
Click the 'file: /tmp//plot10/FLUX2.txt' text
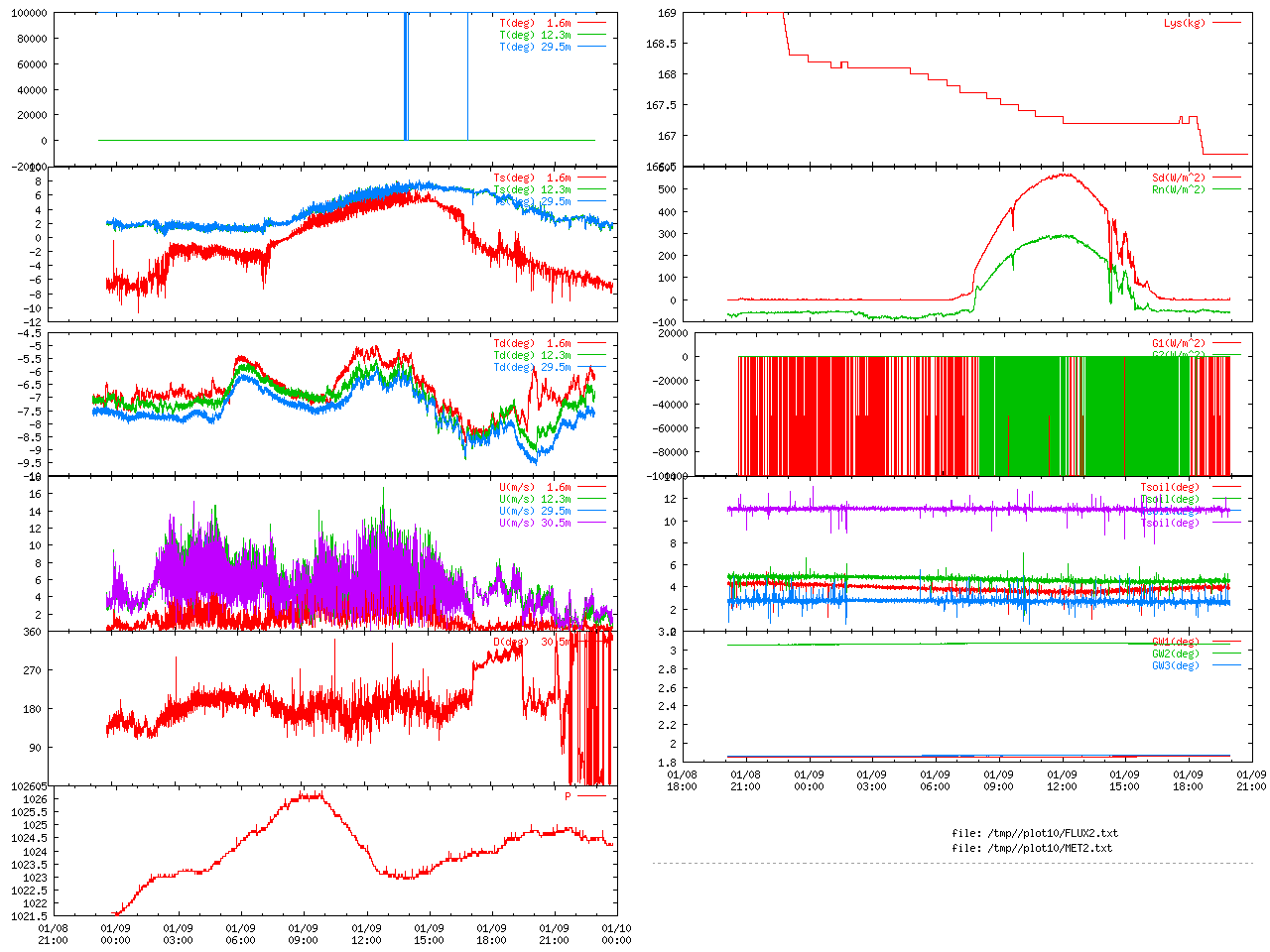point(1035,833)
